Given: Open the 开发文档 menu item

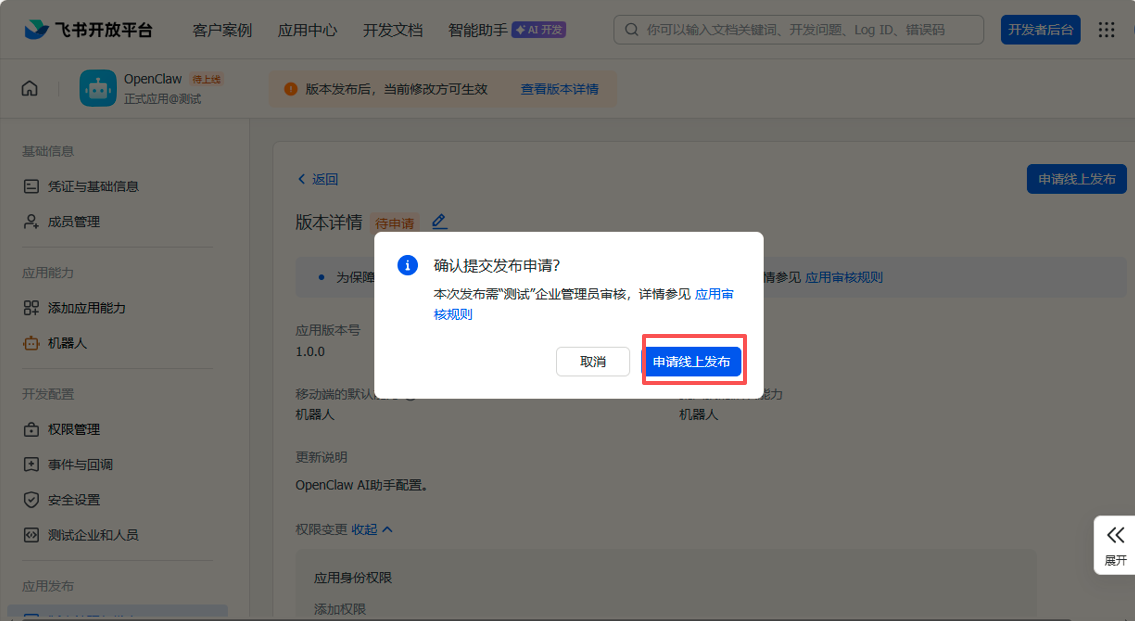Looking at the screenshot, I should (392, 29).
